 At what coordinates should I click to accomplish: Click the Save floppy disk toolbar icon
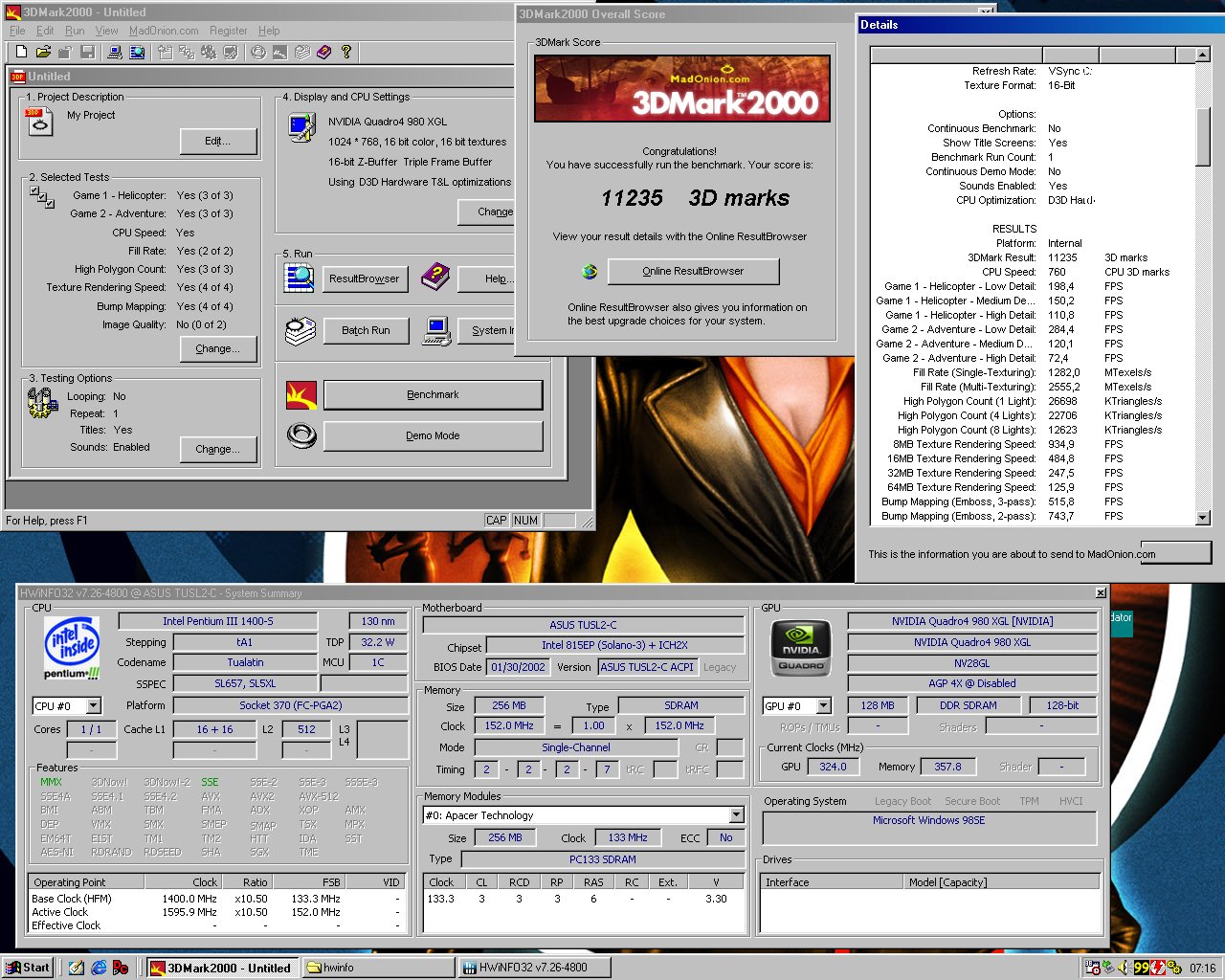[88, 52]
